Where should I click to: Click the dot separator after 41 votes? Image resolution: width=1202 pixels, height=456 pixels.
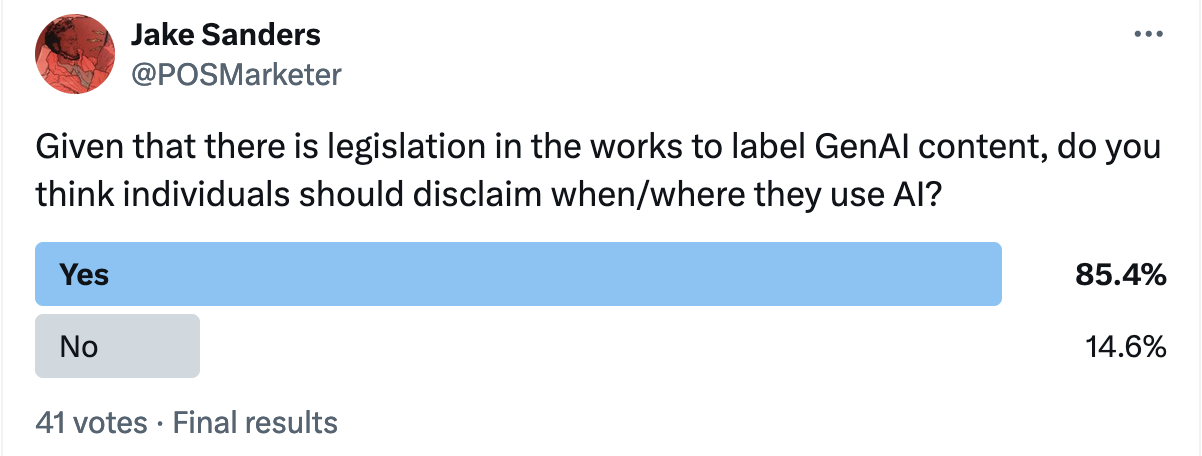(160, 422)
